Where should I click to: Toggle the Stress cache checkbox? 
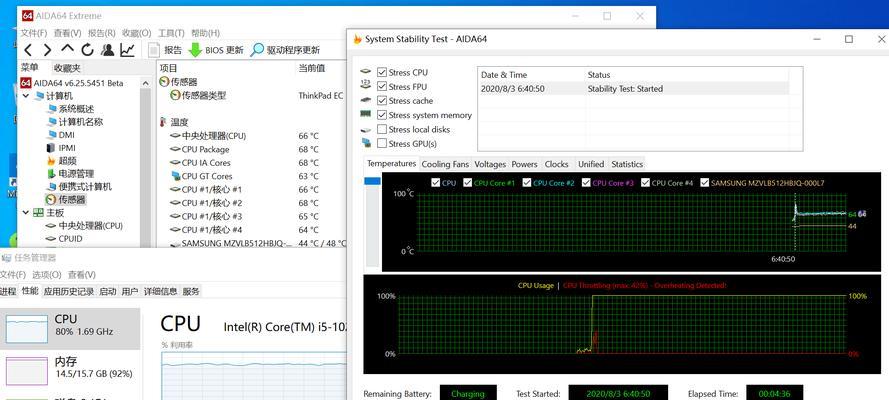pyautogui.click(x=382, y=101)
